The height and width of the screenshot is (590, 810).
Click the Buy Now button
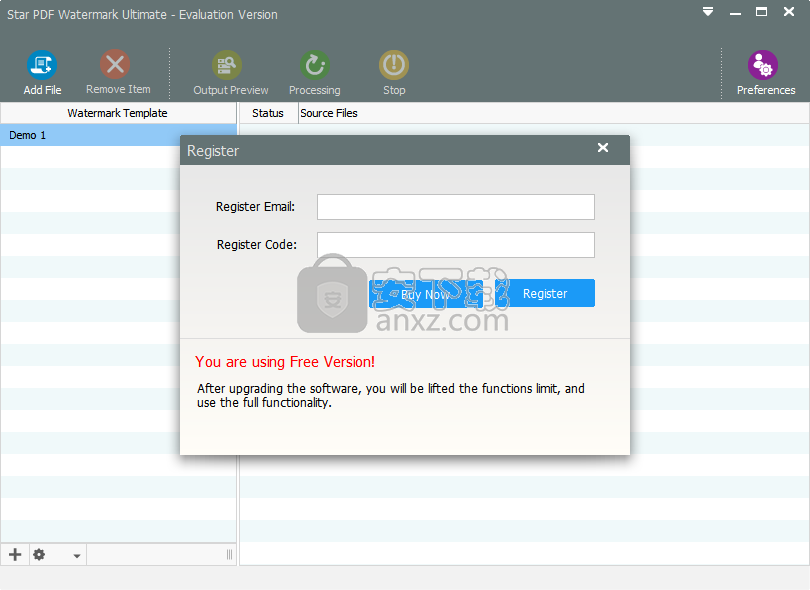tap(426, 293)
